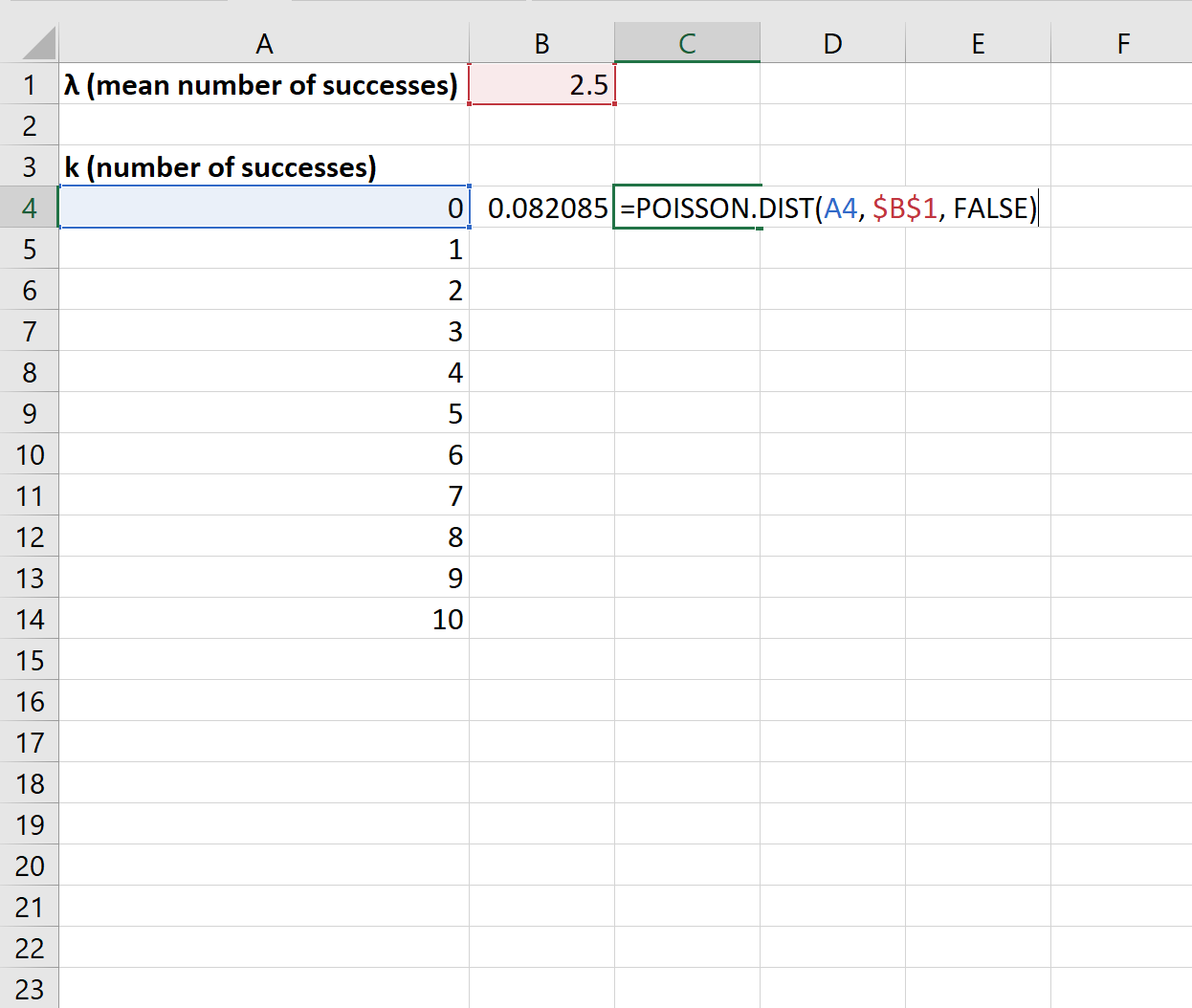1192x1008 pixels.
Task: Click row 23 header
Action: tap(30, 988)
